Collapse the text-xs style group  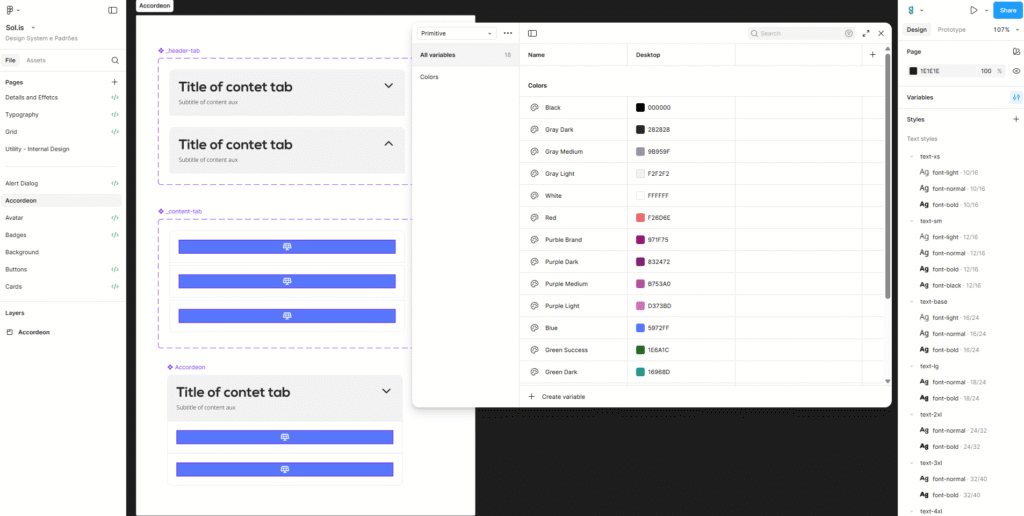911,157
